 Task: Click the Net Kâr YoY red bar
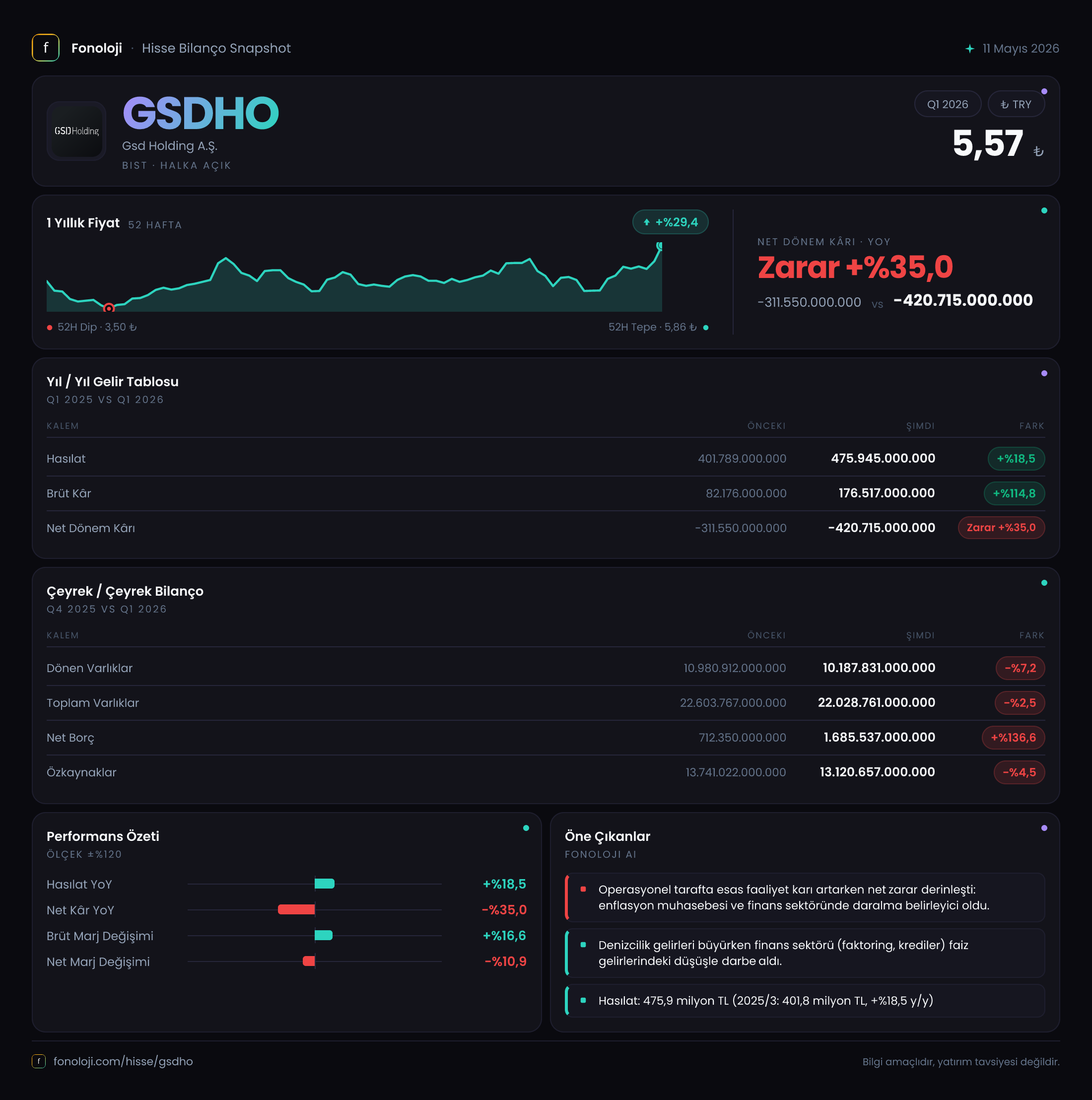(x=296, y=909)
